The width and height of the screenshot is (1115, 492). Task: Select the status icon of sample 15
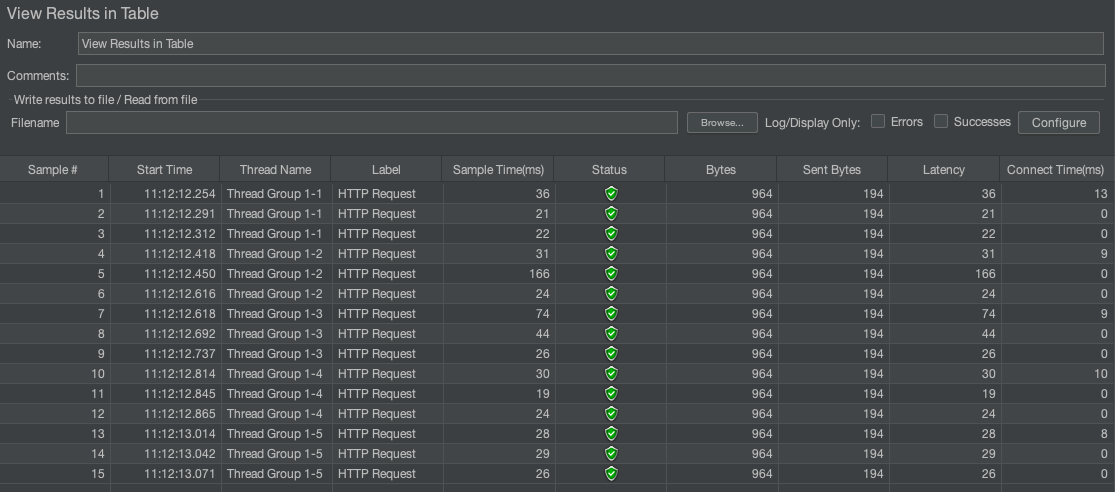click(x=611, y=474)
